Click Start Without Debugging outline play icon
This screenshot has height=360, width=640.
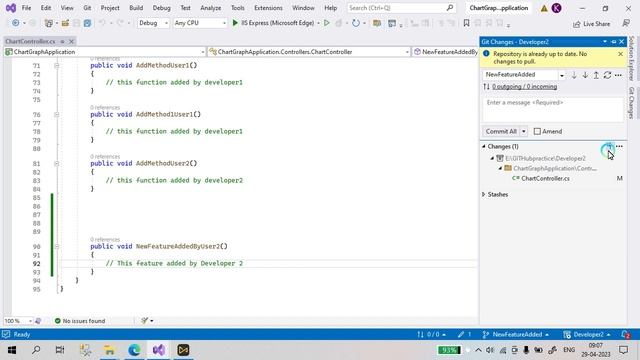(x=327, y=23)
